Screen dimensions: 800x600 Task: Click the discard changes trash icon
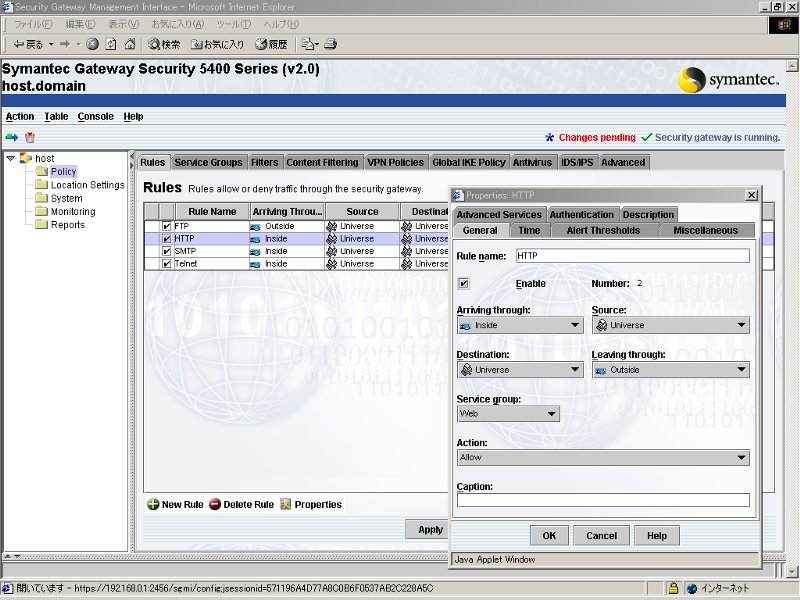coord(30,137)
